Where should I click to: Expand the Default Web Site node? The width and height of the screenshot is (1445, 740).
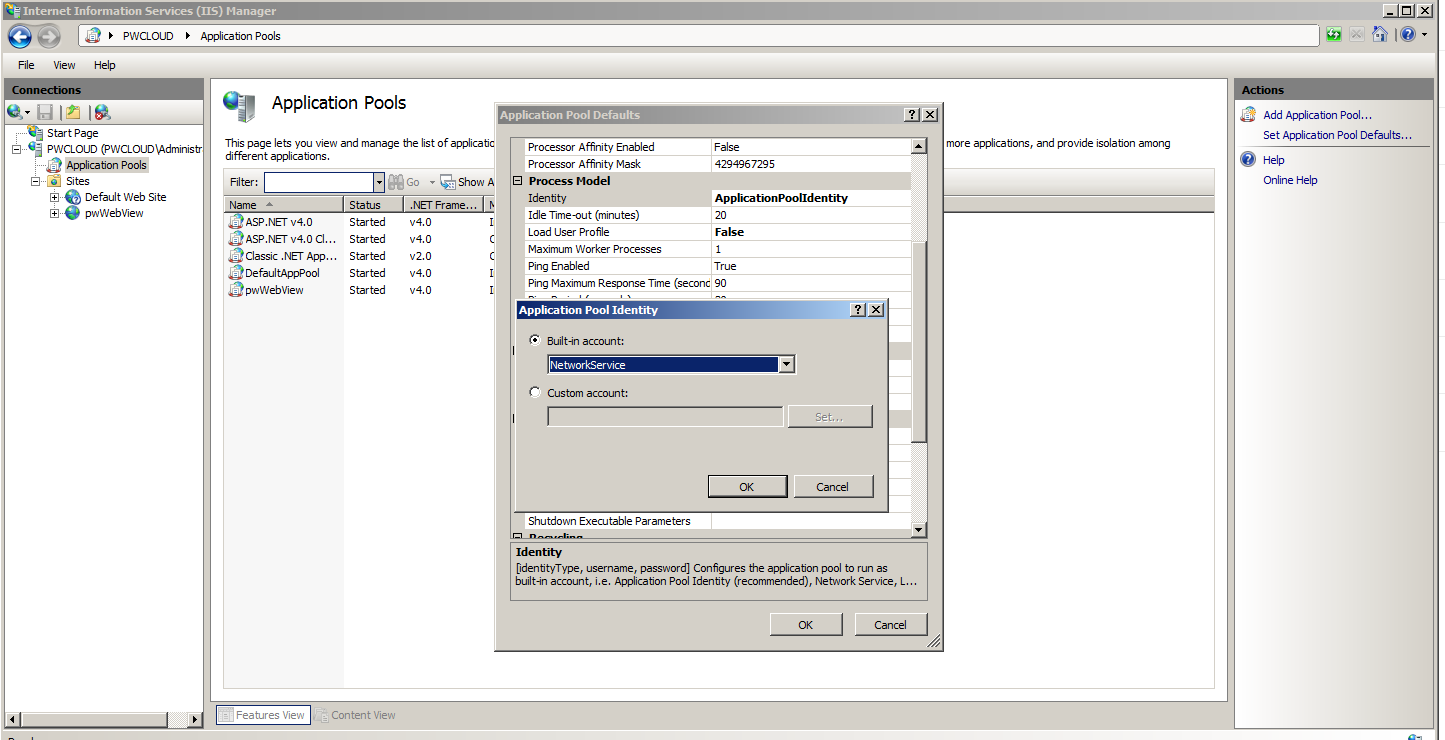point(55,197)
